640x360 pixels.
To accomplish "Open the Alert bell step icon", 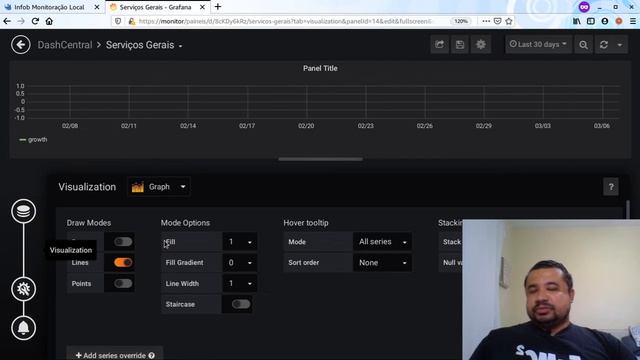I will pos(23,328).
